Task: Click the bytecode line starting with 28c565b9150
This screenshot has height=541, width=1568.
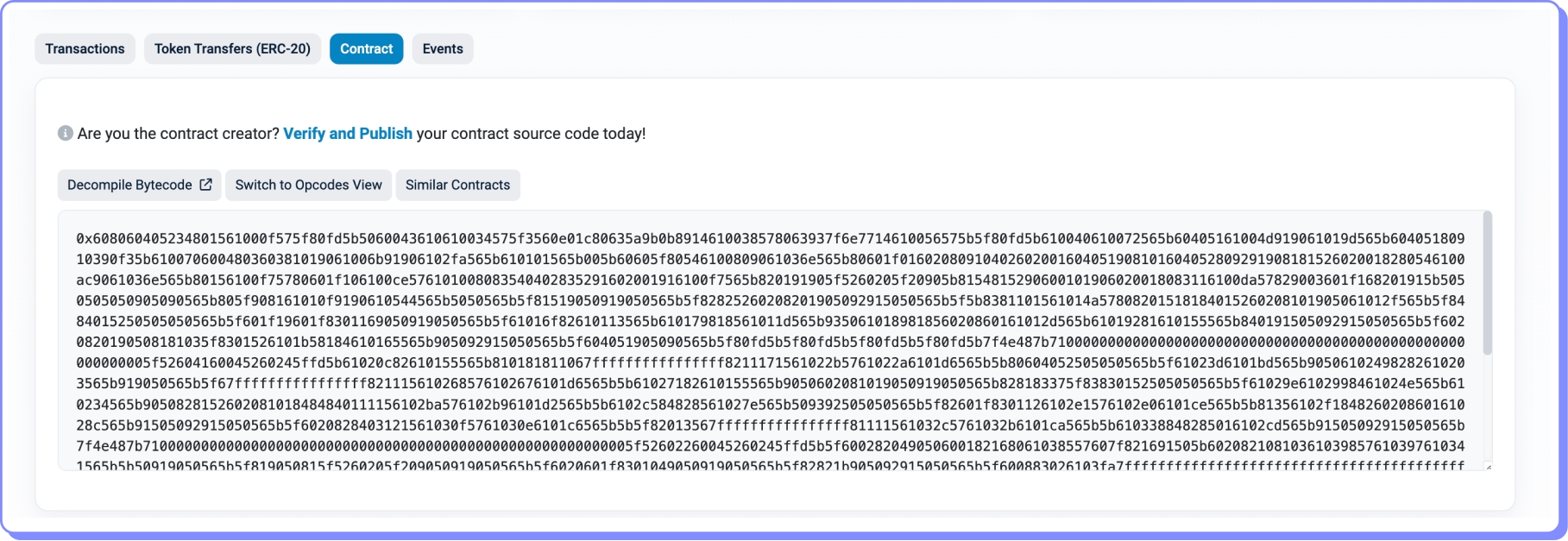Action: pyautogui.click(x=770, y=425)
